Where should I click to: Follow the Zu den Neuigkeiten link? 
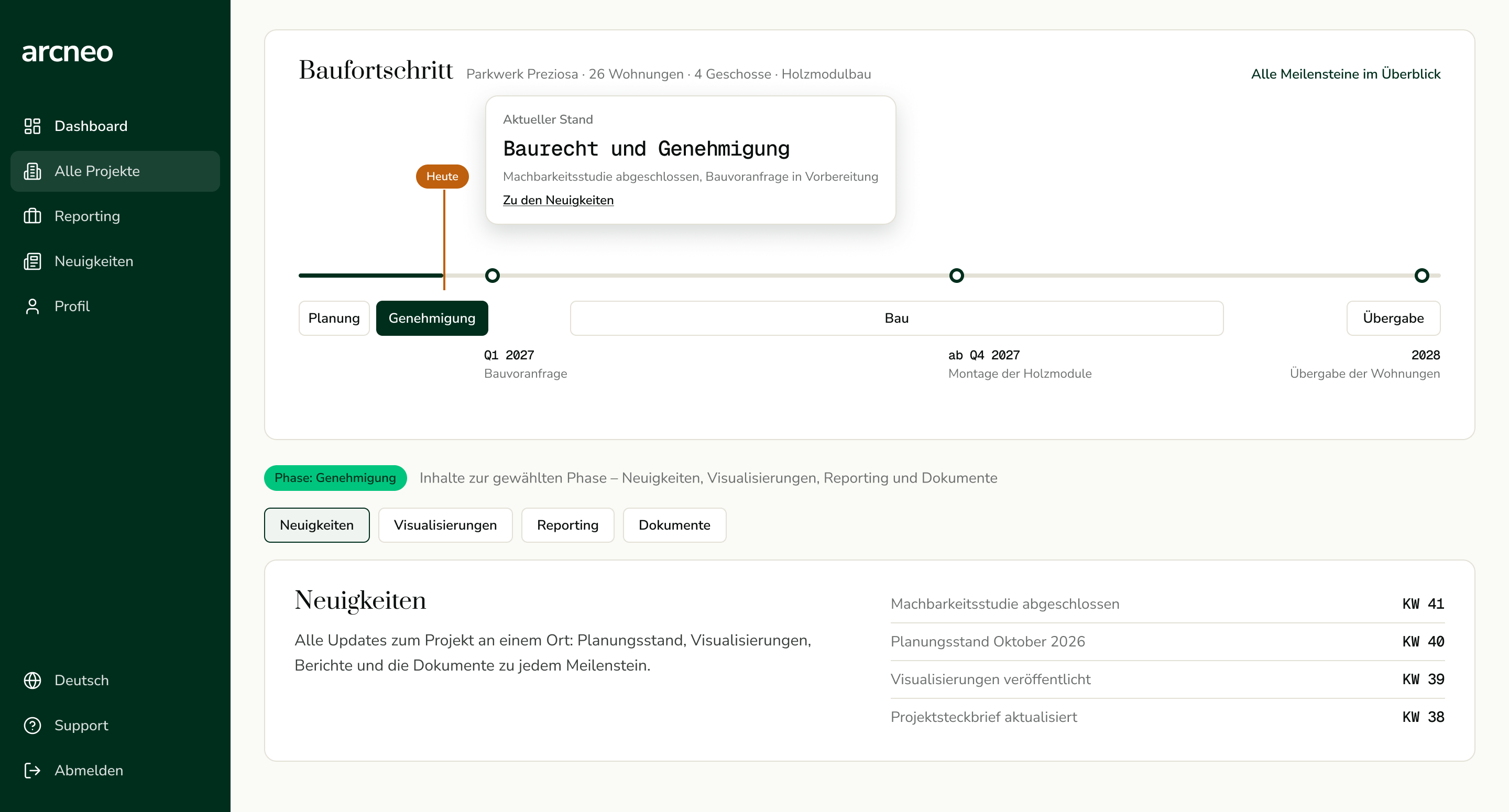pyautogui.click(x=558, y=200)
